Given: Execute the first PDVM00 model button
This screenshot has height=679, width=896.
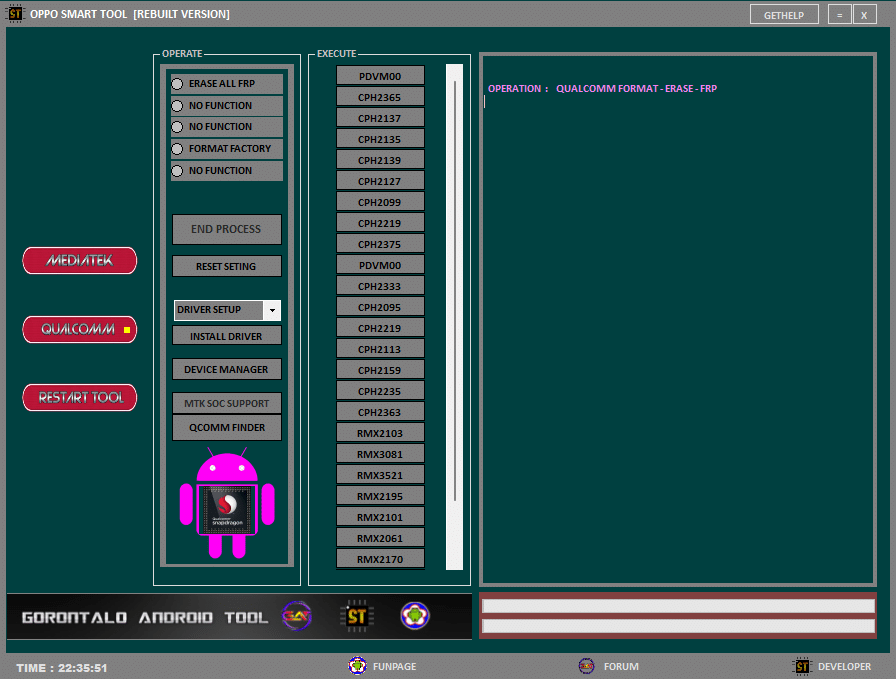Looking at the screenshot, I should click(380, 76).
